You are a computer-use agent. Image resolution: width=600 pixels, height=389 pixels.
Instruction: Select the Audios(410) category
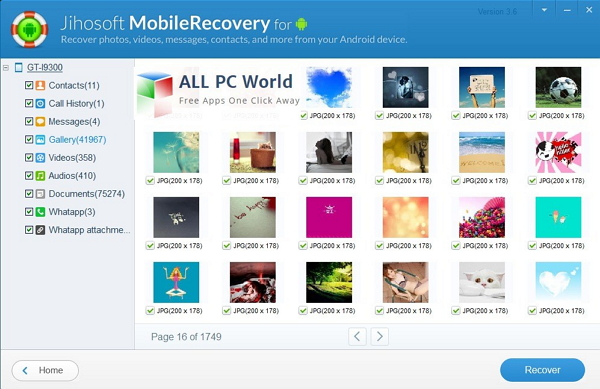tap(72, 176)
